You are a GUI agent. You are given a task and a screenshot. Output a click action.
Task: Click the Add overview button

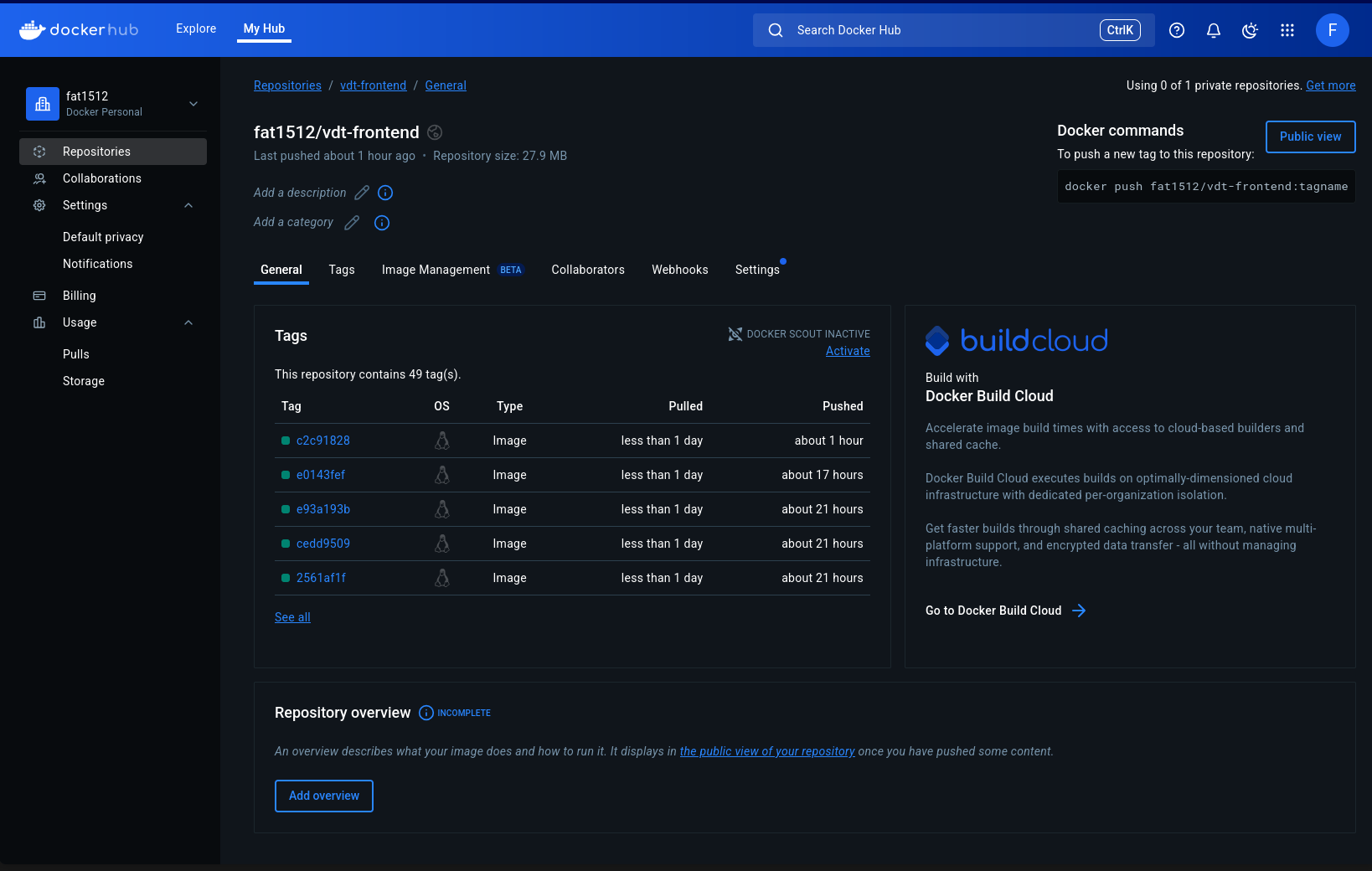click(324, 796)
